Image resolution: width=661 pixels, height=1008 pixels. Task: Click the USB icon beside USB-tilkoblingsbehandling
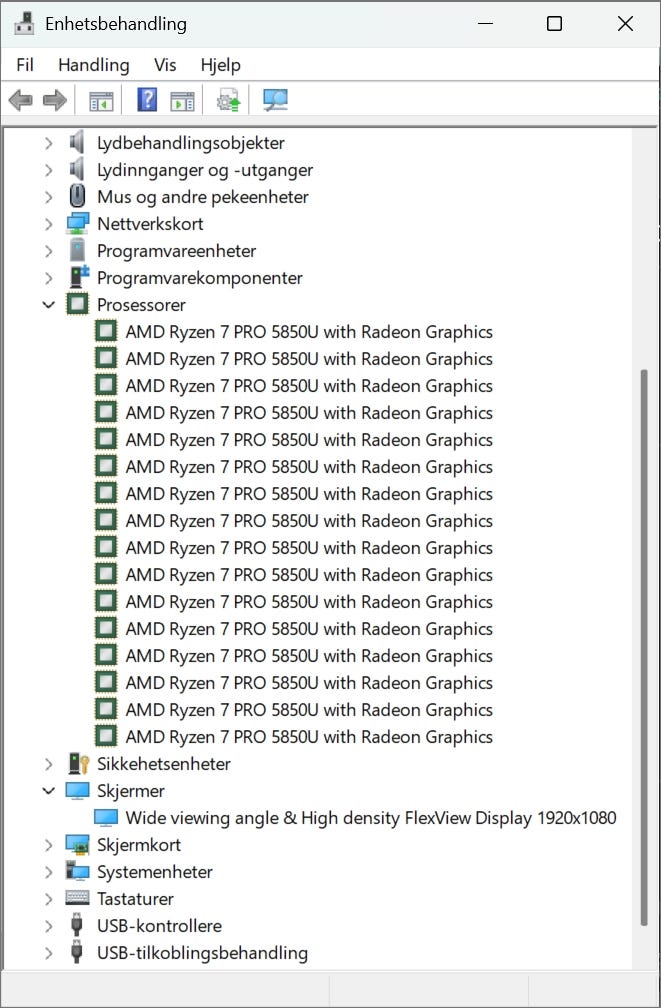(77, 953)
